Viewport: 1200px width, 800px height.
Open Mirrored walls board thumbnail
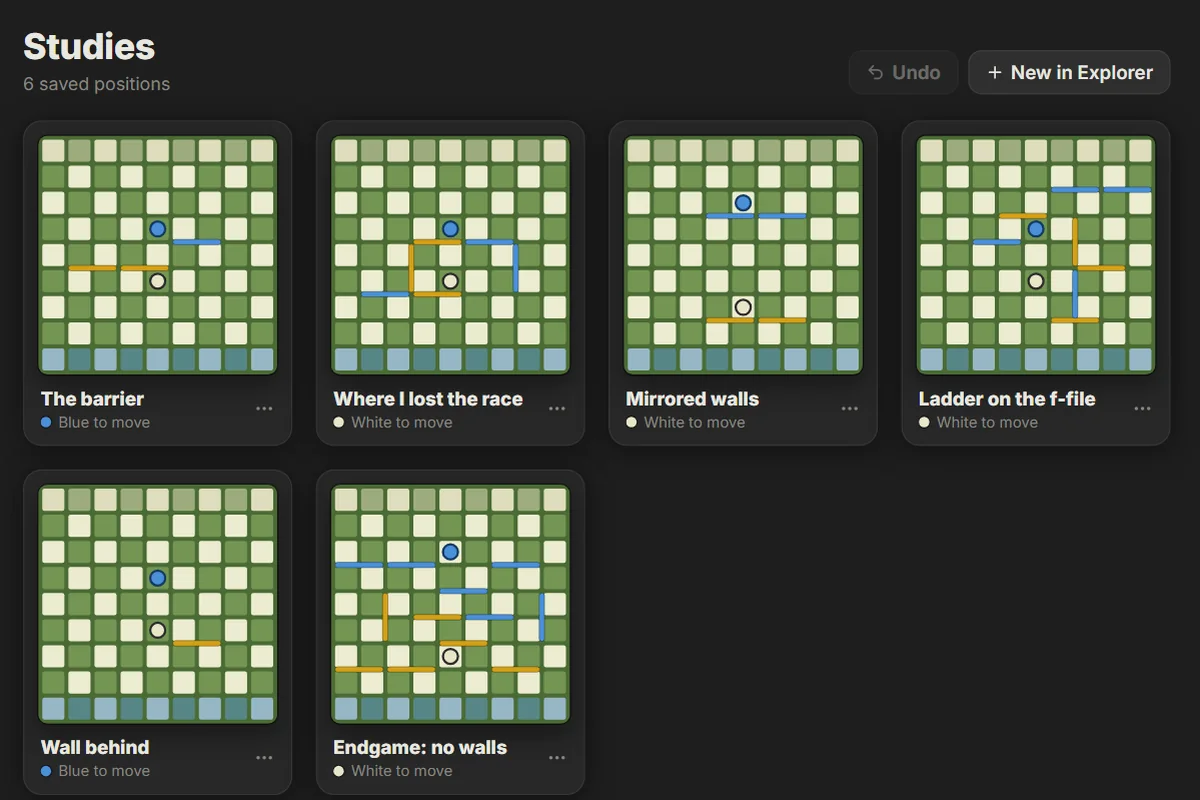(743, 255)
